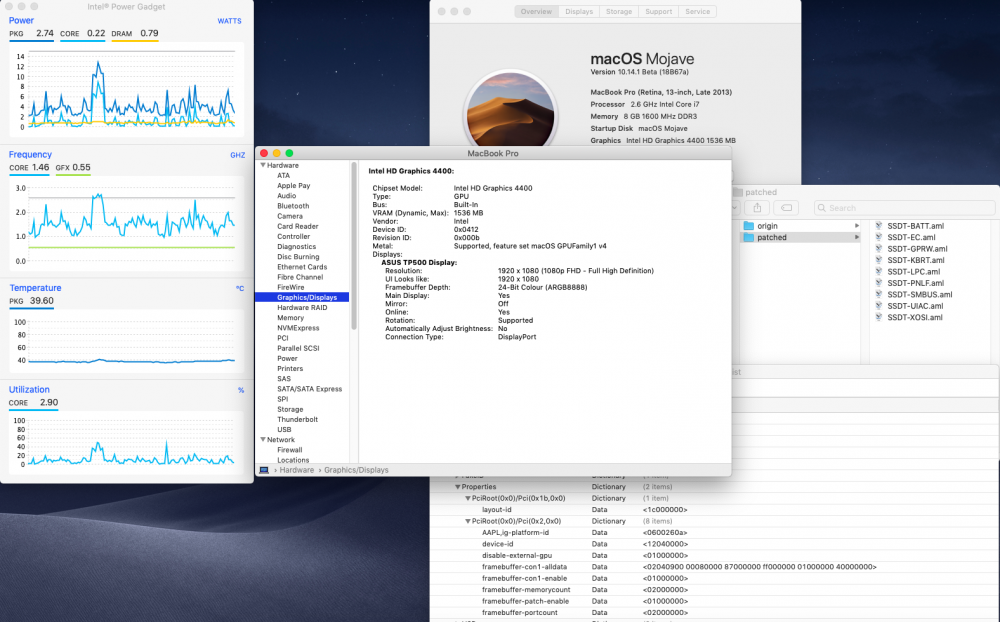Select SSDT-GPRW.aml file icon

tap(878, 249)
